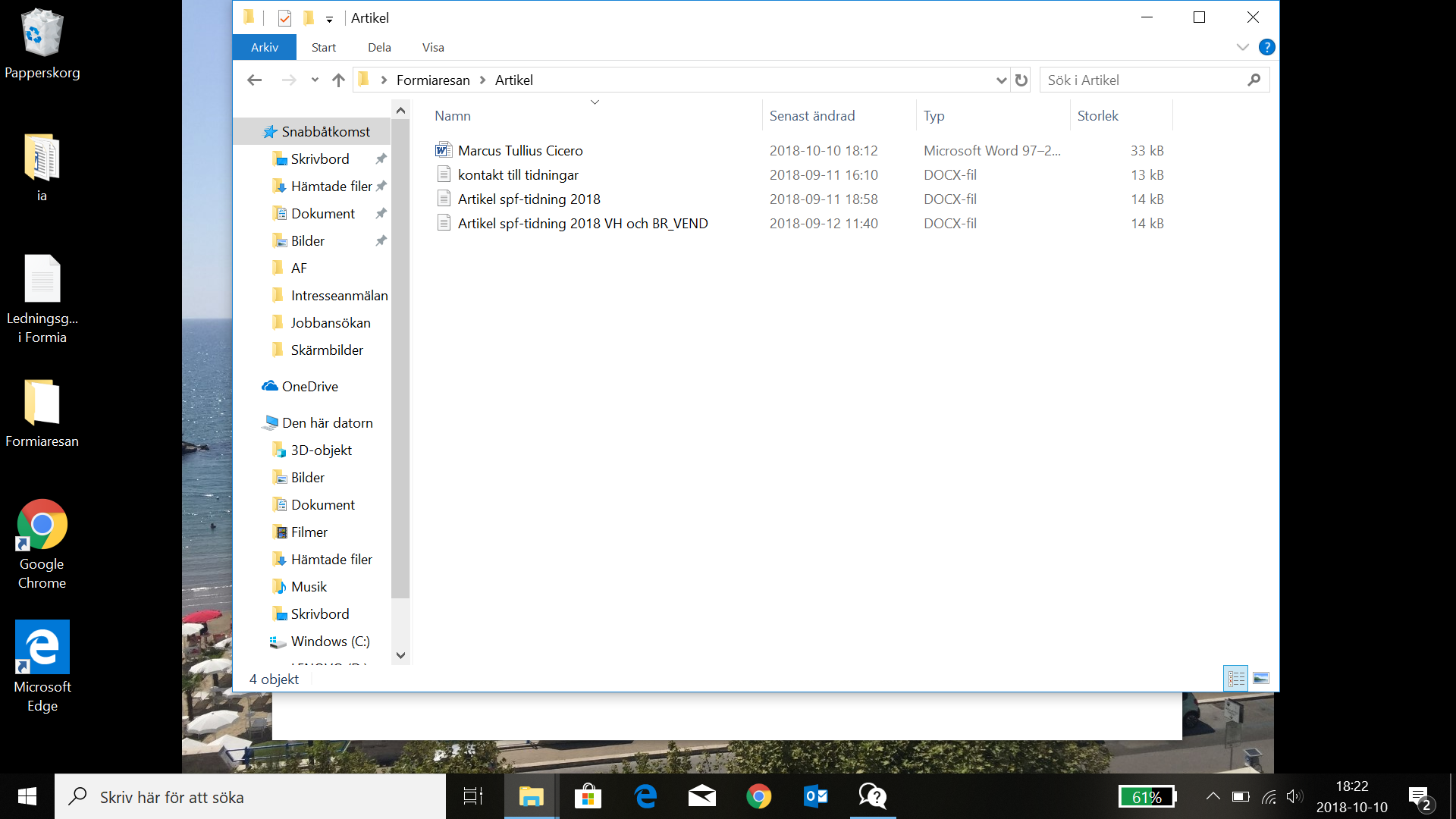This screenshot has height=819, width=1456.
Task: Sort files by Senast ändrad column
Action: point(811,116)
